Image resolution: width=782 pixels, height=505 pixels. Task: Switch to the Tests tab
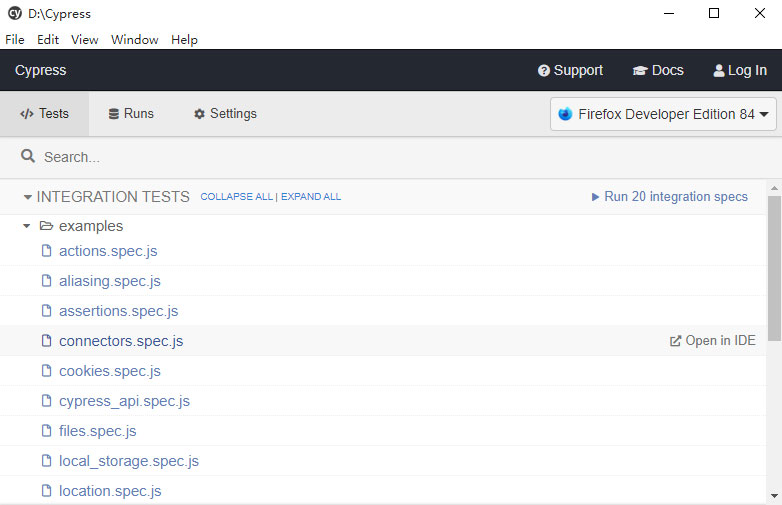[x=44, y=114]
